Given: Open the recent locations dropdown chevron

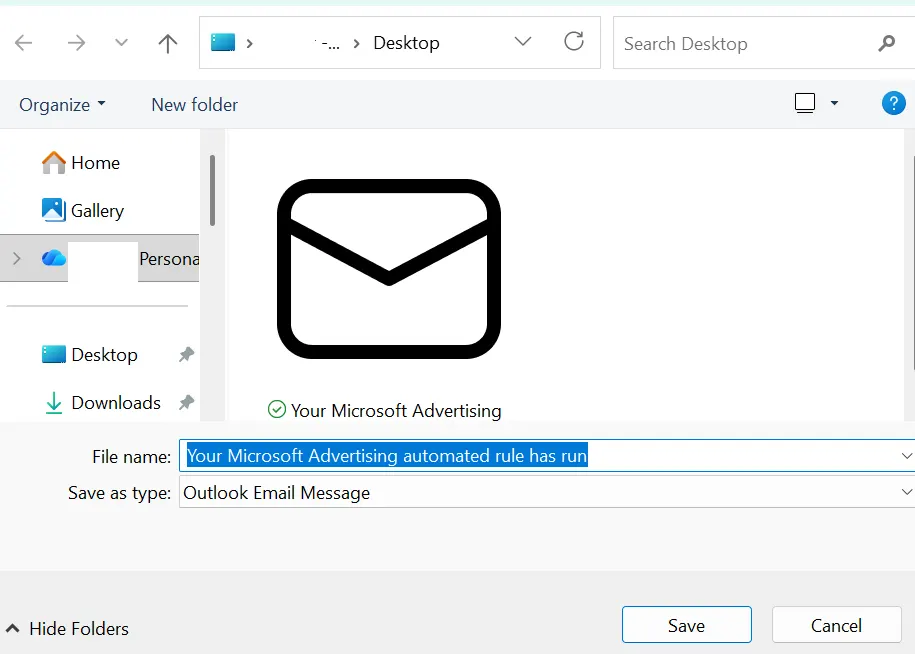Looking at the screenshot, I should tap(122, 43).
